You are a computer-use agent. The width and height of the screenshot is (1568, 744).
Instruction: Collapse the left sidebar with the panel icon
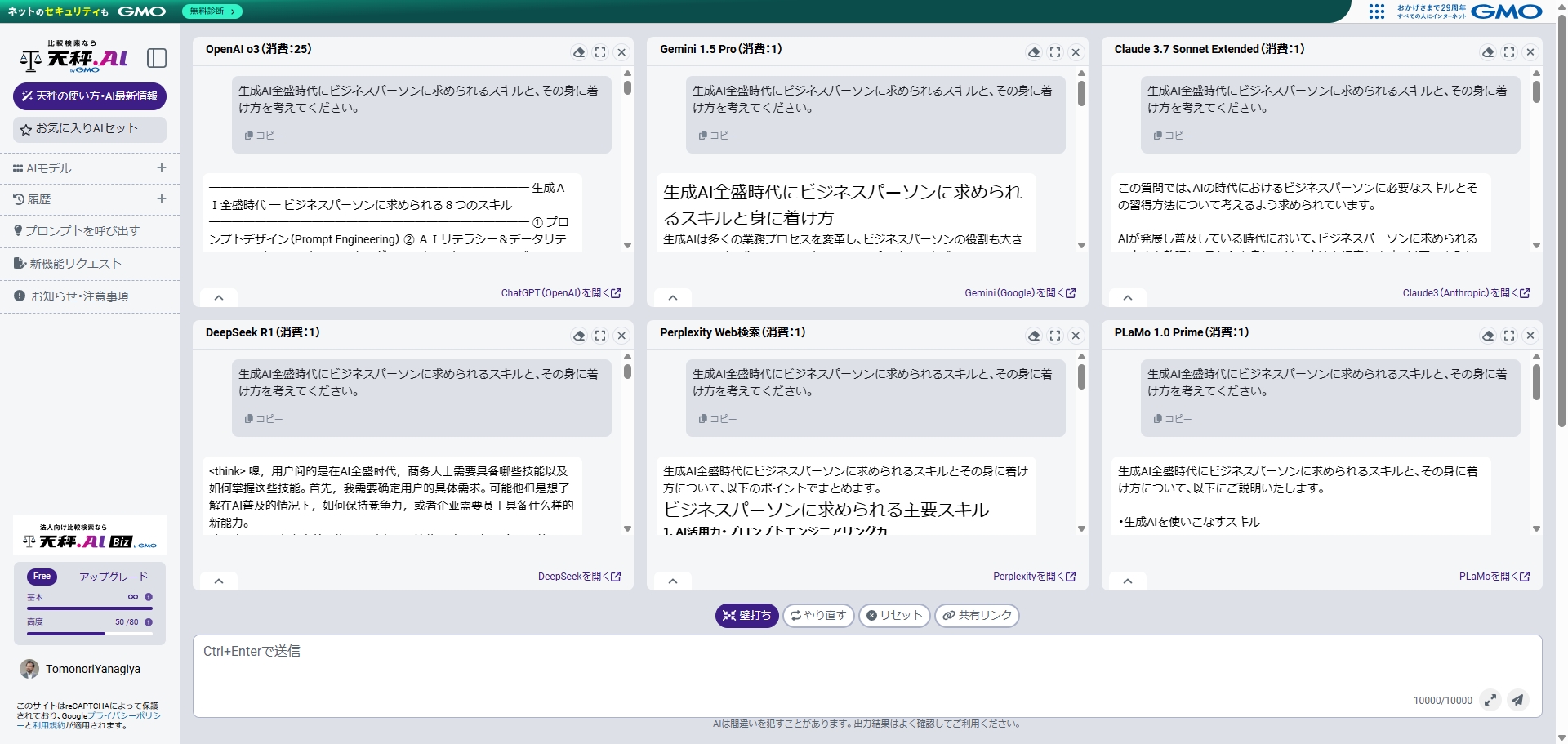click(157, 58)
